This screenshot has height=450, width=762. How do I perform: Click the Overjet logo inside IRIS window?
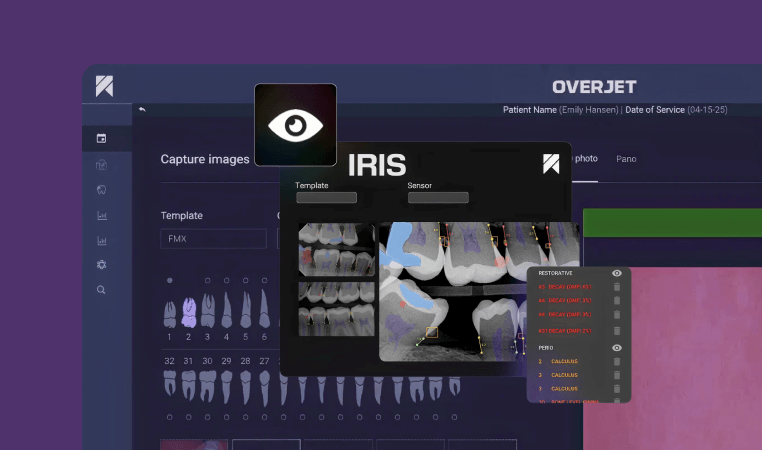point(551,164)
